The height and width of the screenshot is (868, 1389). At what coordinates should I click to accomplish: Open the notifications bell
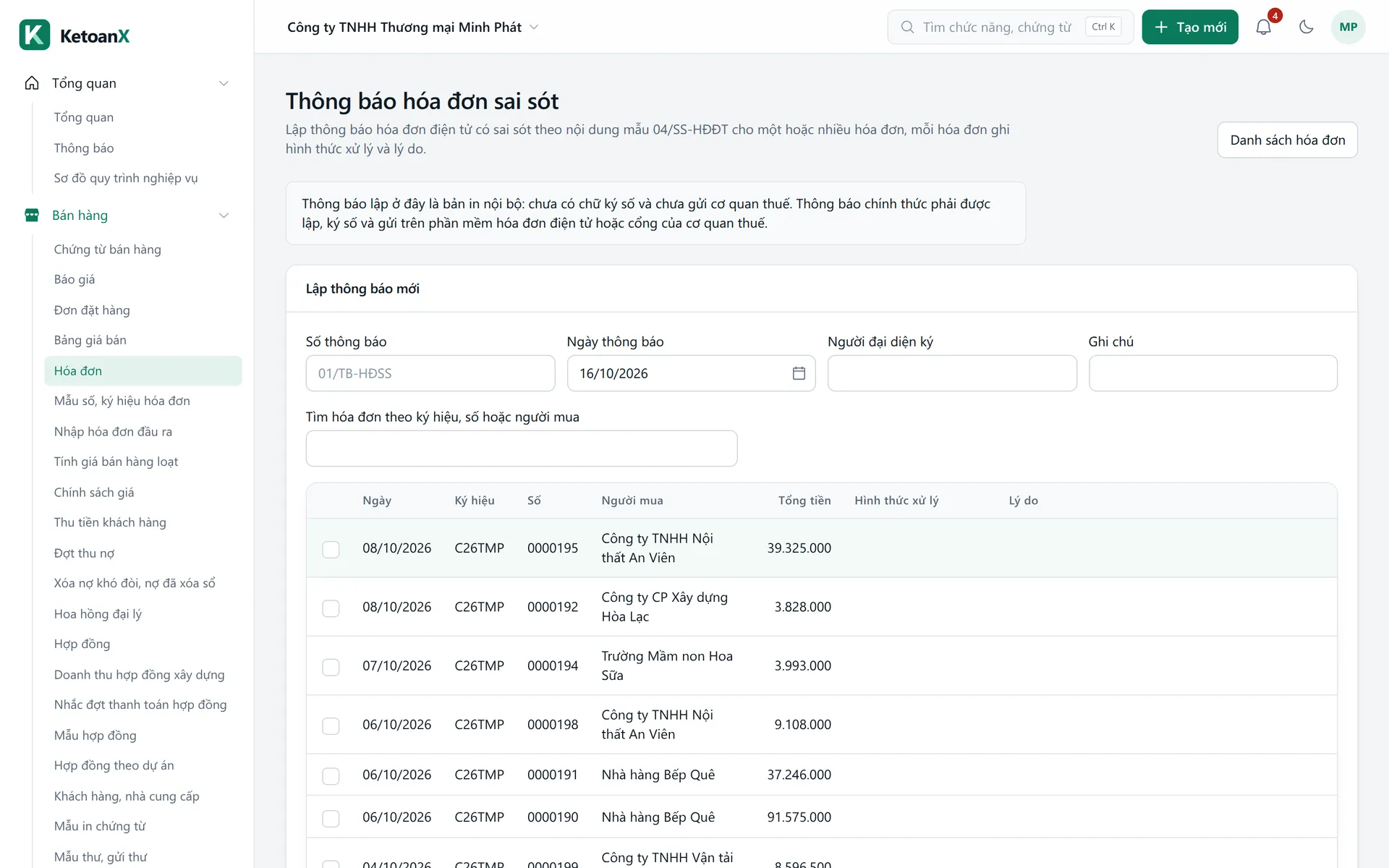coord(1263,27)
